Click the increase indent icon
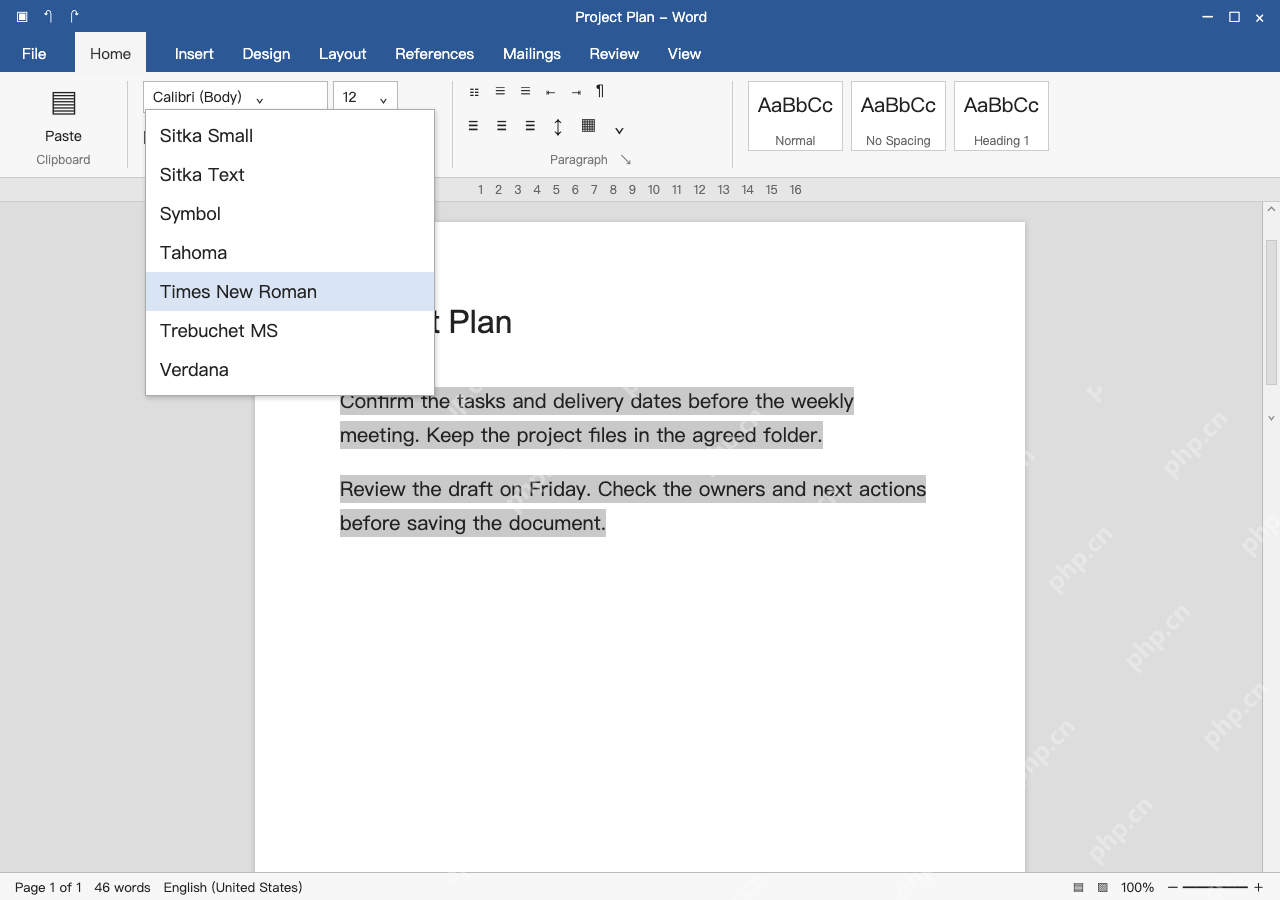The image size is (1280, 900). pyautogui.click(x=576, y=92)
